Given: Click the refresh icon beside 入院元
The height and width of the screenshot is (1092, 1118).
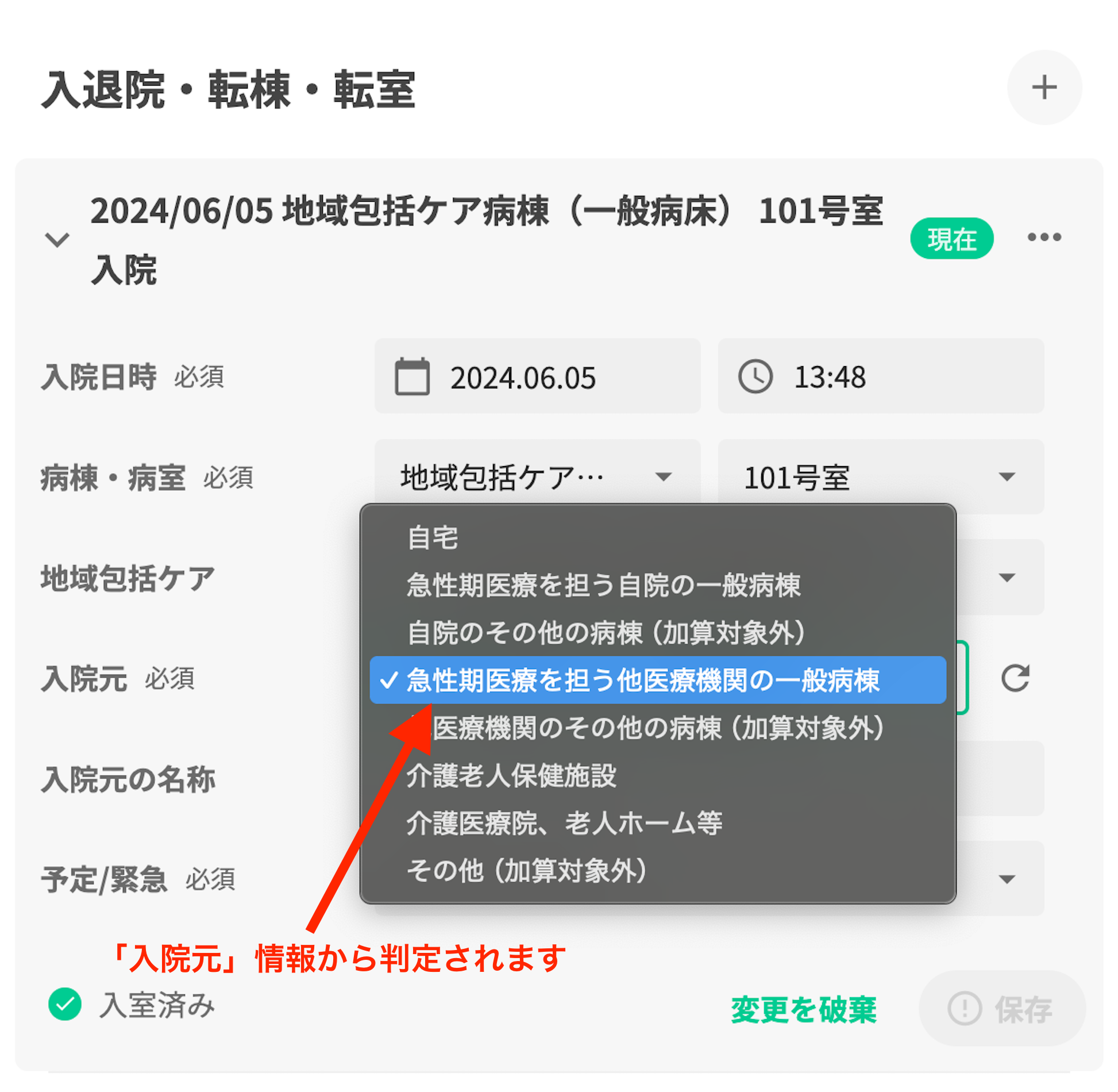Looking at the screenshot, I should point(1015,678).
